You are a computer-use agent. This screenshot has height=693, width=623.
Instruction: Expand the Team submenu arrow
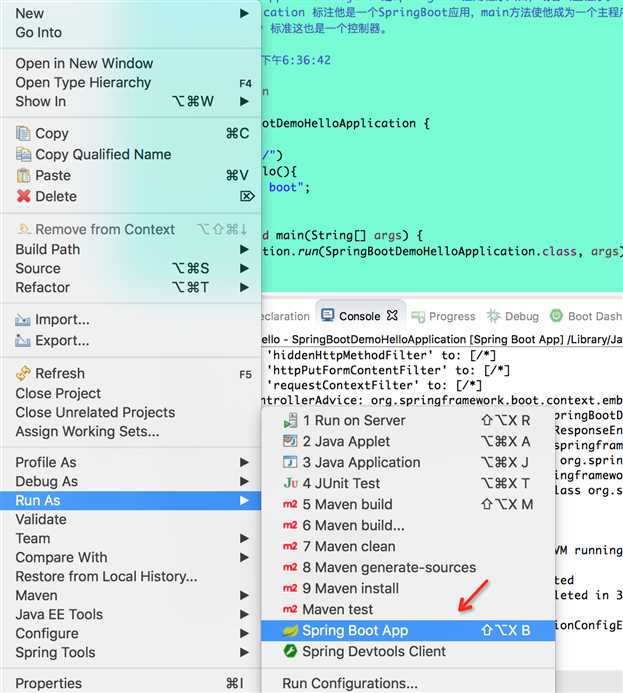click(x=244, y=538)
